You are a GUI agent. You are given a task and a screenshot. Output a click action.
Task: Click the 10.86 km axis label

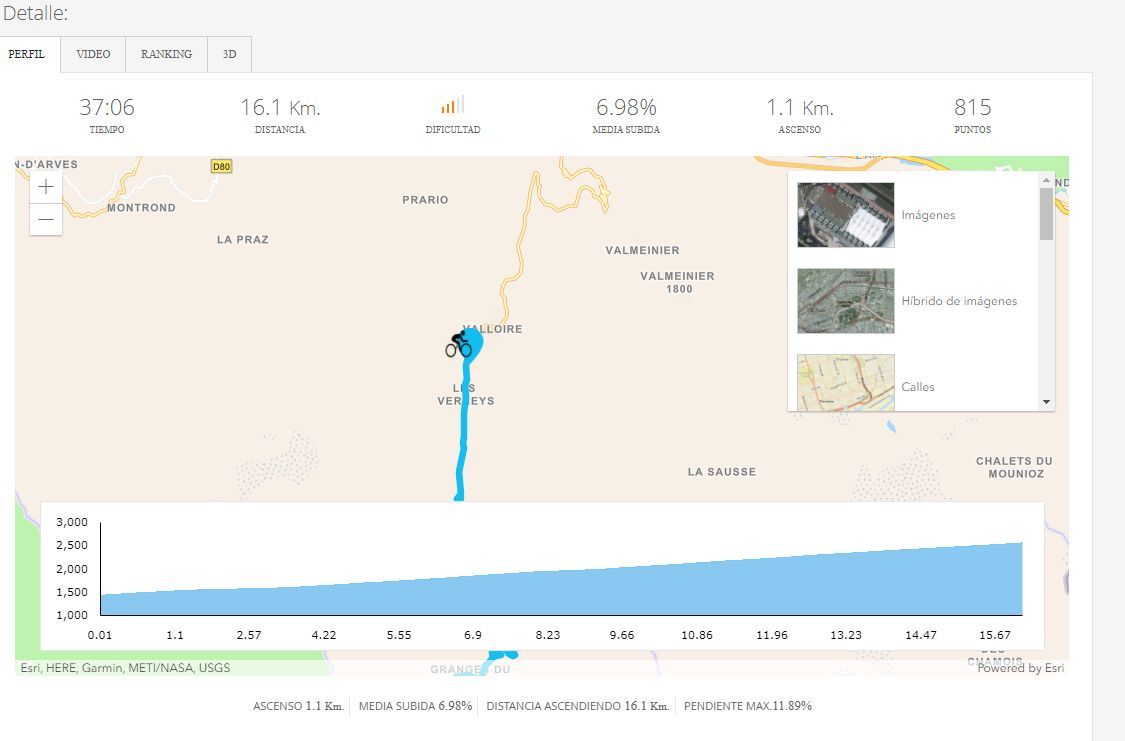pyautogui.click(x=697, y=635)
